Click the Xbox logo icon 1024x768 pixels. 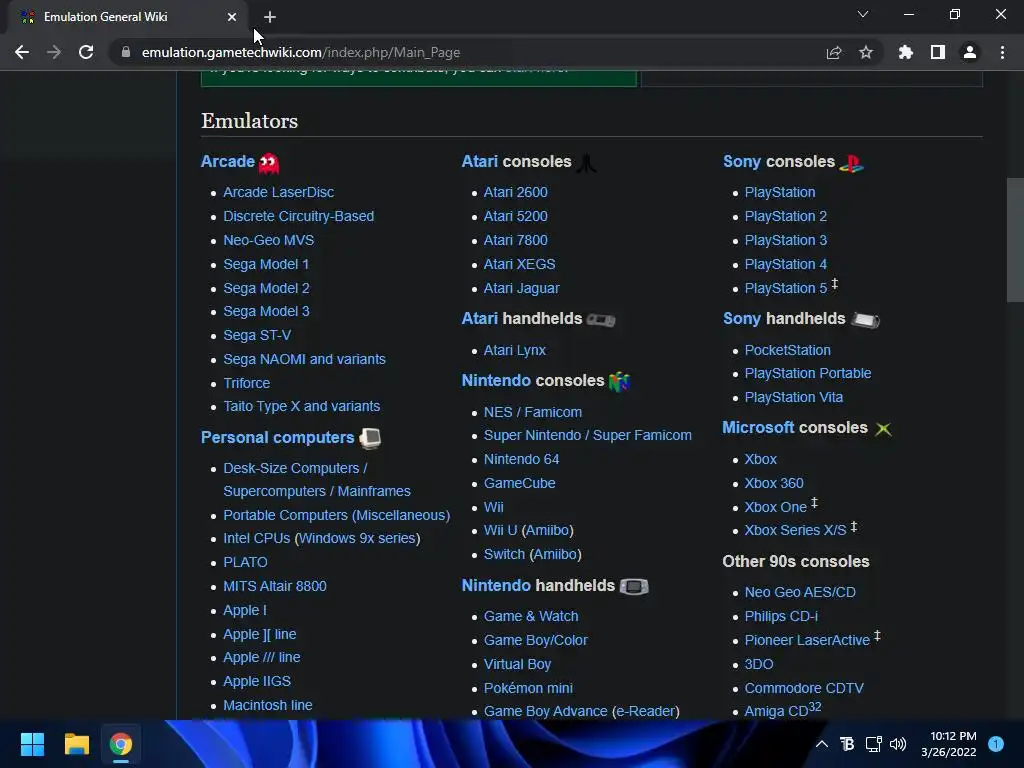coord(883,429)
